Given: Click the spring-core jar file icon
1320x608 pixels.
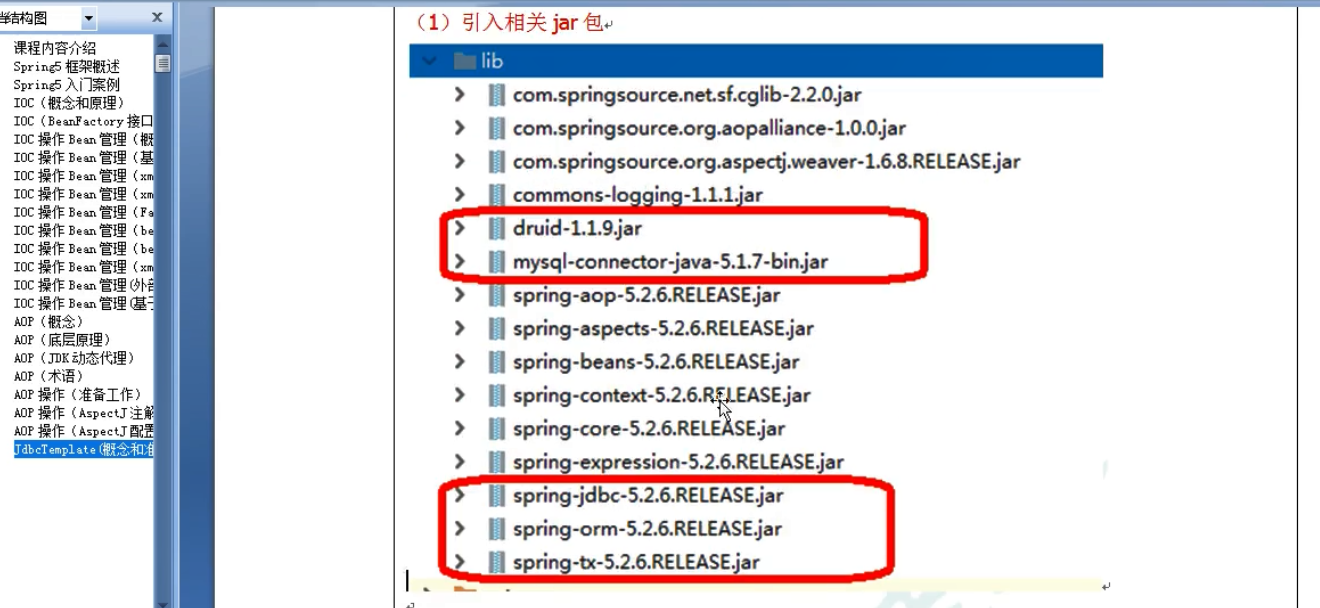Looking at the screenshot, I should click(496, 428).
